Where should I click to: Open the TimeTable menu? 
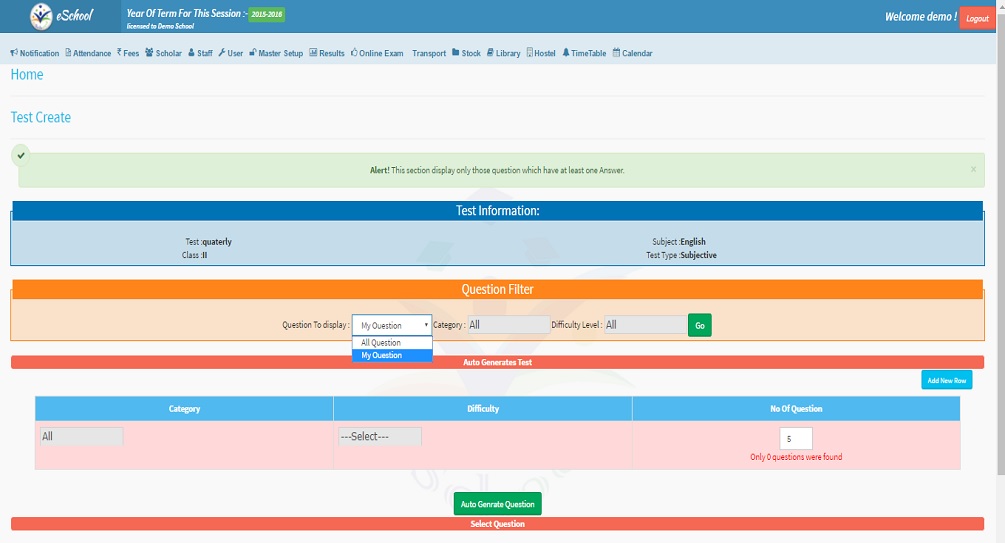point(584,53)
